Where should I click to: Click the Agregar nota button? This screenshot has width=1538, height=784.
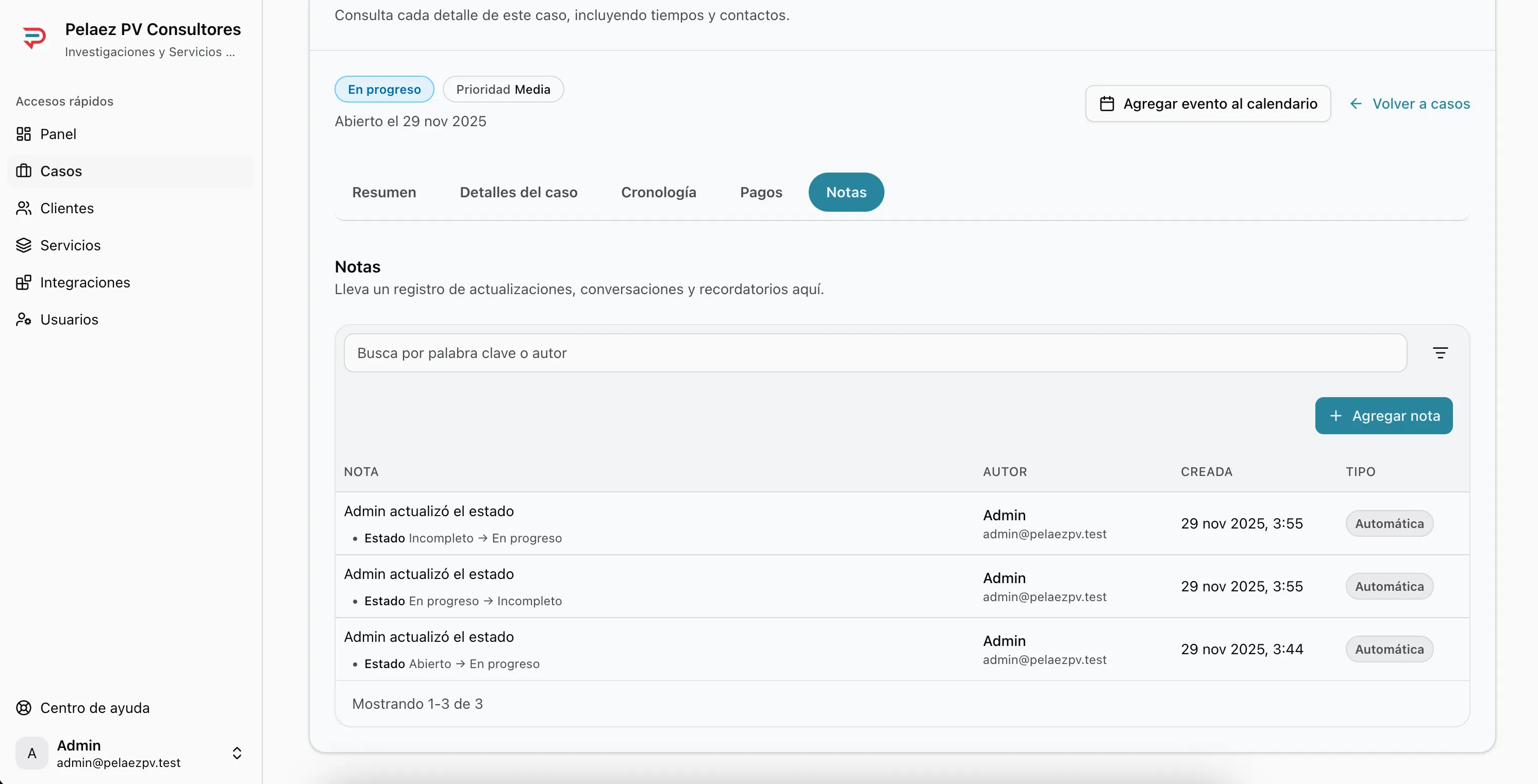coord(1383,416)
